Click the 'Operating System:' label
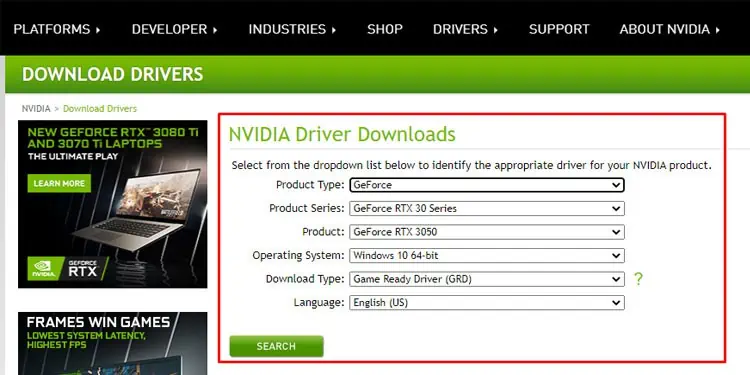 coord(298,255)
